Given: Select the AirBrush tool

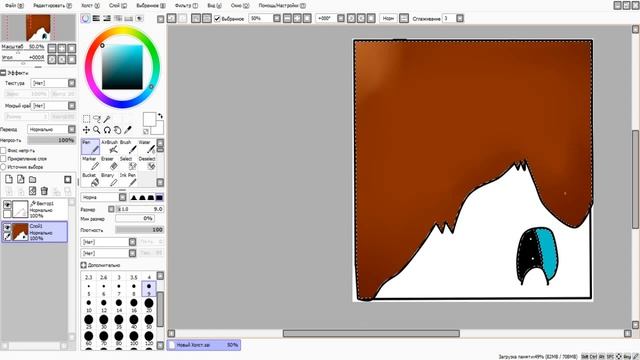Looking at the screenshot, I should (109, 147).
